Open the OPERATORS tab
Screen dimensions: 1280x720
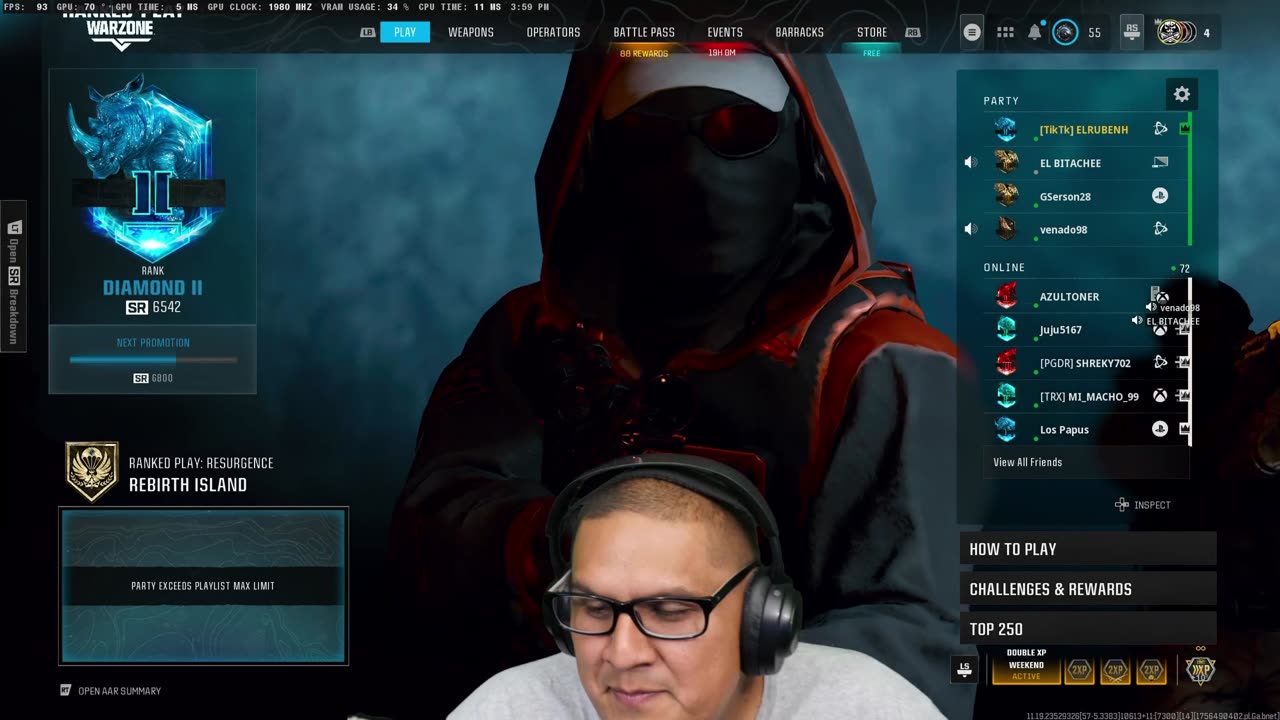(553, 32)
